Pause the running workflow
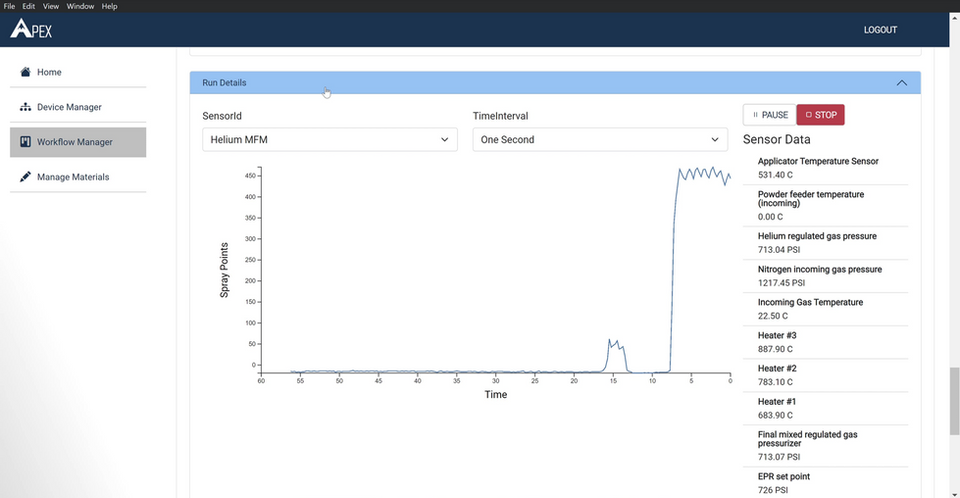 coord(770,115)
